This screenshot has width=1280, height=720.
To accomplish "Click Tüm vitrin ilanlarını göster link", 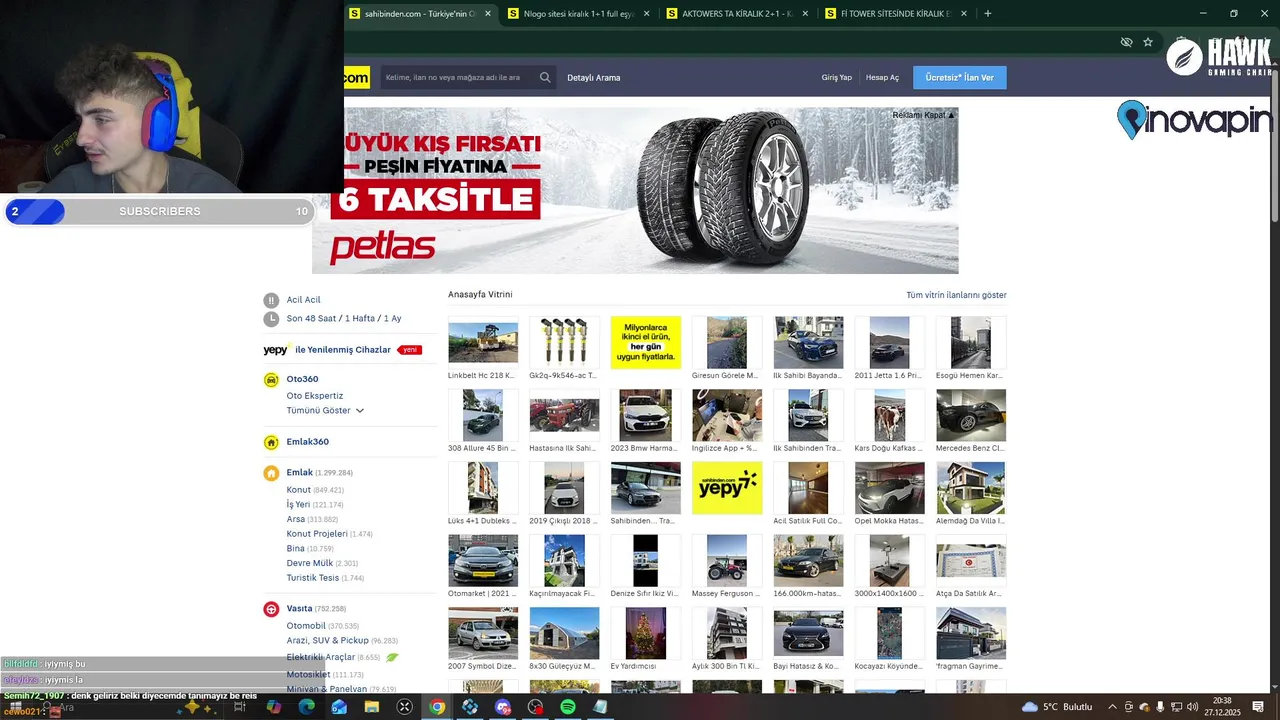I will pyautogui.click(x=956, y=295).
